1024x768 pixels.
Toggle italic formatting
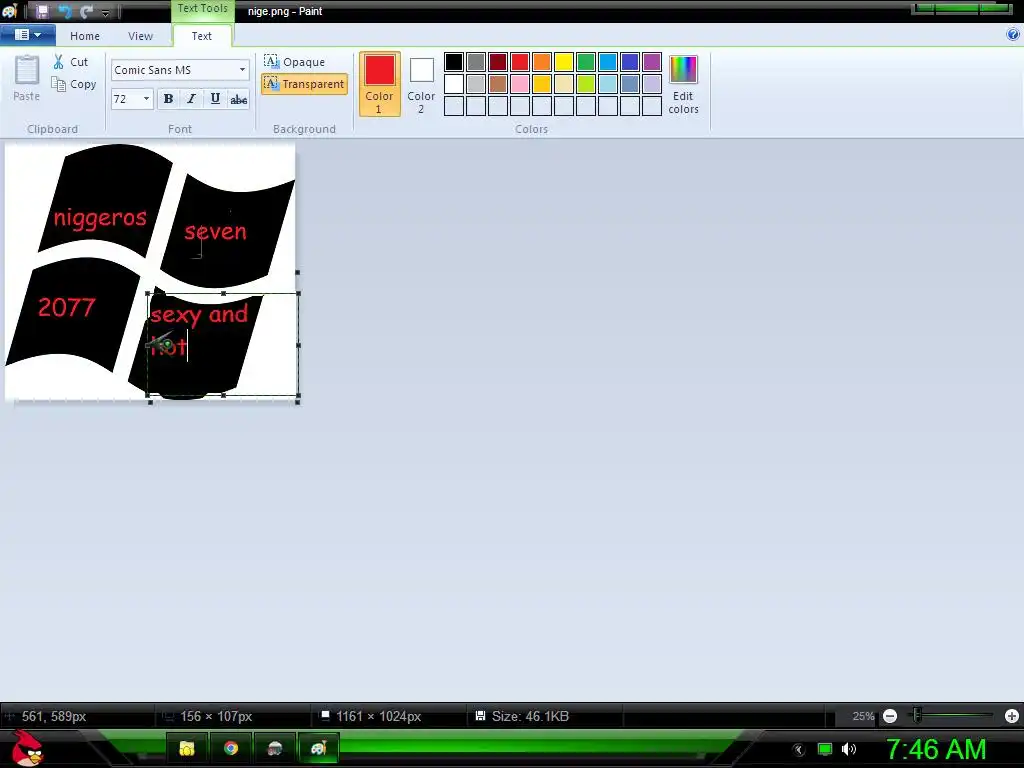(191, 99)
